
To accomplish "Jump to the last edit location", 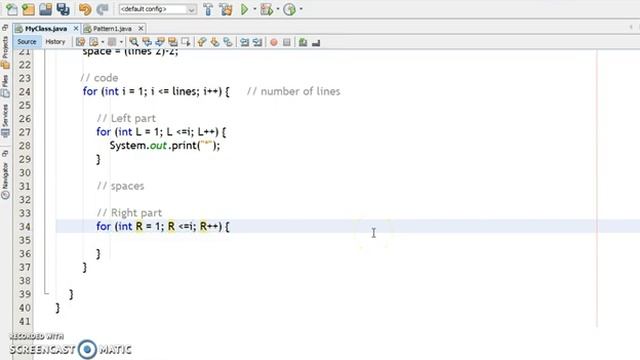I will tap(80, 42).
